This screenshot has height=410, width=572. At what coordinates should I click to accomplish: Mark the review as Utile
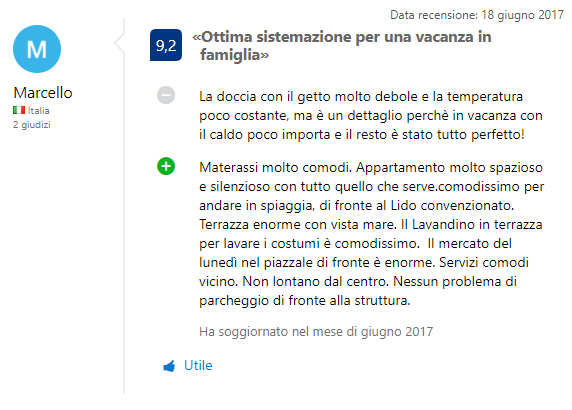pyautogui.click(x=198, y=365)
